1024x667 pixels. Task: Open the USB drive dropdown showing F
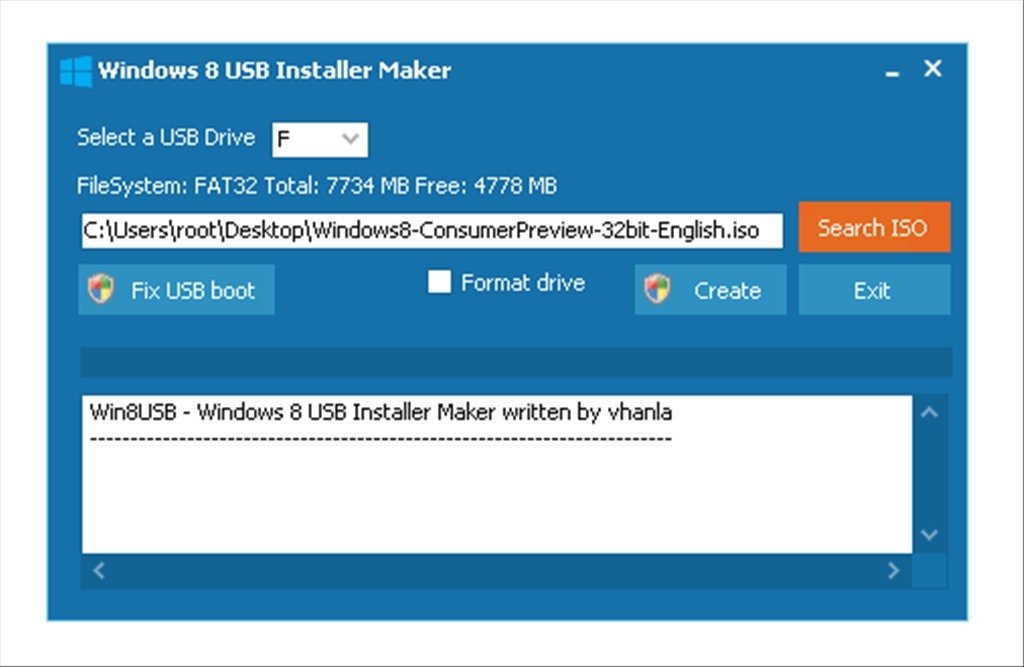pos(320,139)
